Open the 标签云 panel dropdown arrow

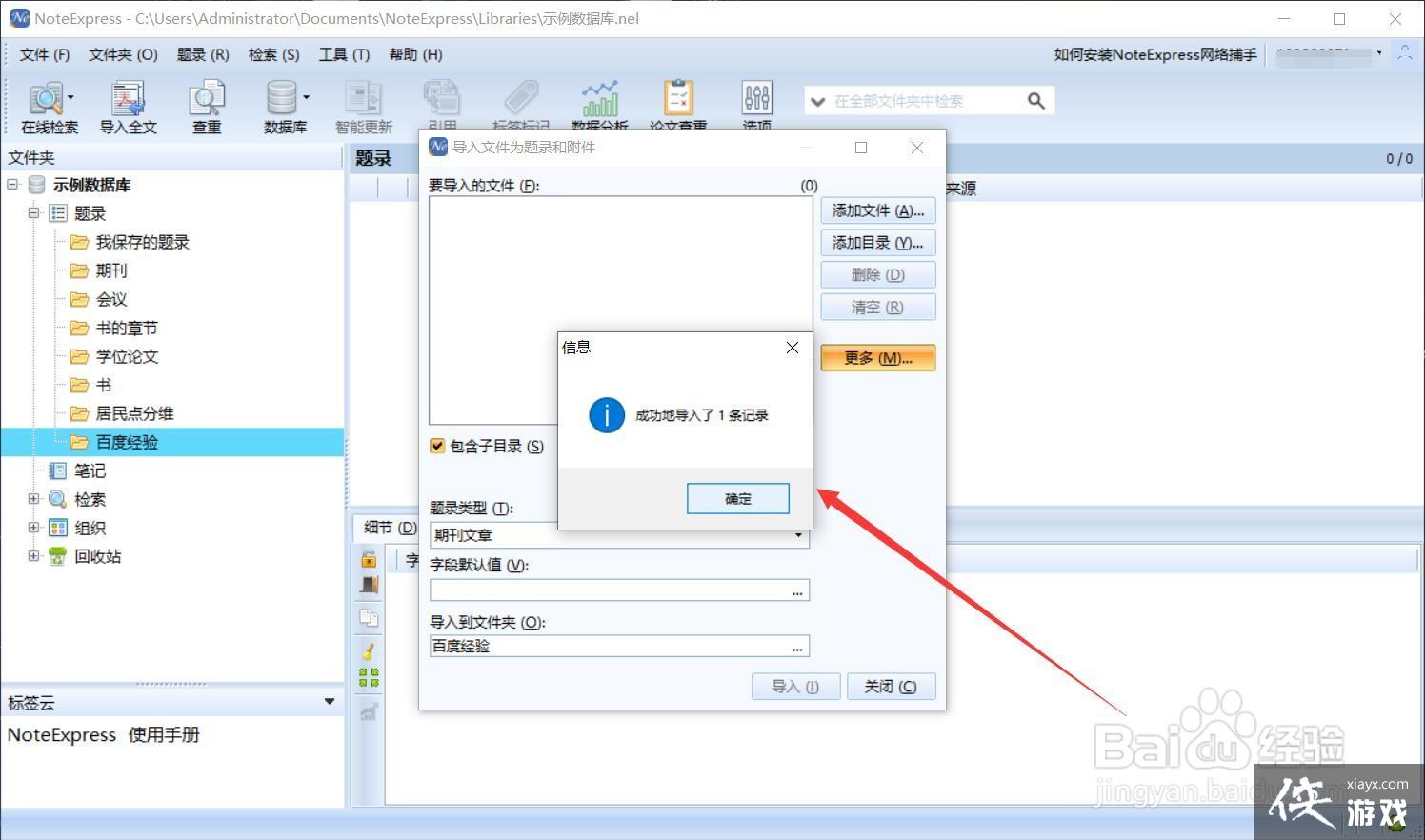[x=330, y=702]
